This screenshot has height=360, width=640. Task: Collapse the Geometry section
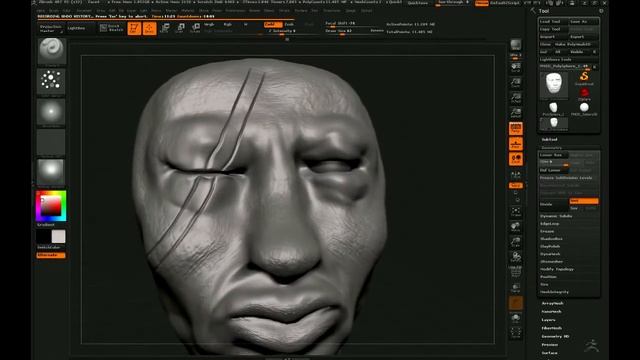pyautogui.click(x=551, y=148)
